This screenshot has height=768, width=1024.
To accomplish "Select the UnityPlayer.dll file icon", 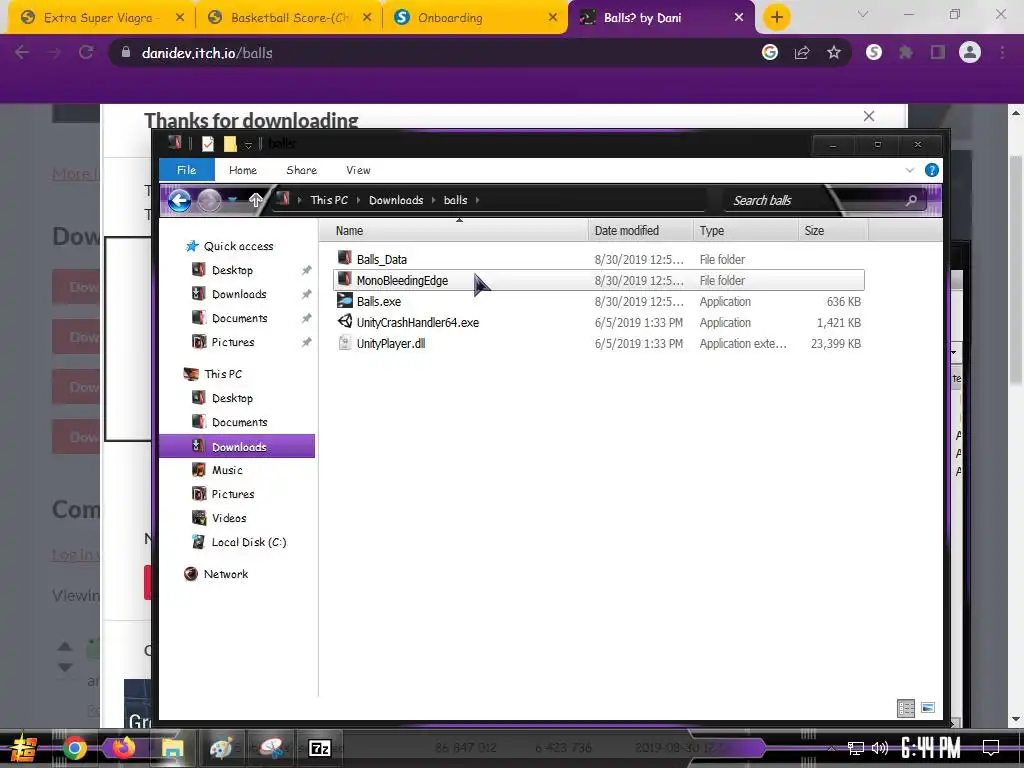I will (345, 343).
